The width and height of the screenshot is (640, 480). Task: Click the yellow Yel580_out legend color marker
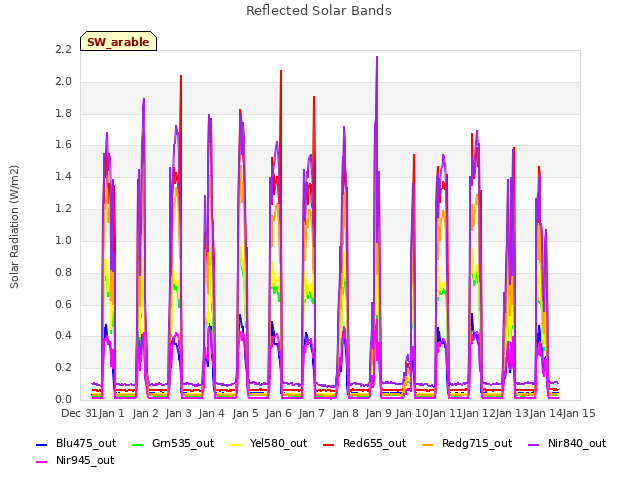(x=236, y=444)
